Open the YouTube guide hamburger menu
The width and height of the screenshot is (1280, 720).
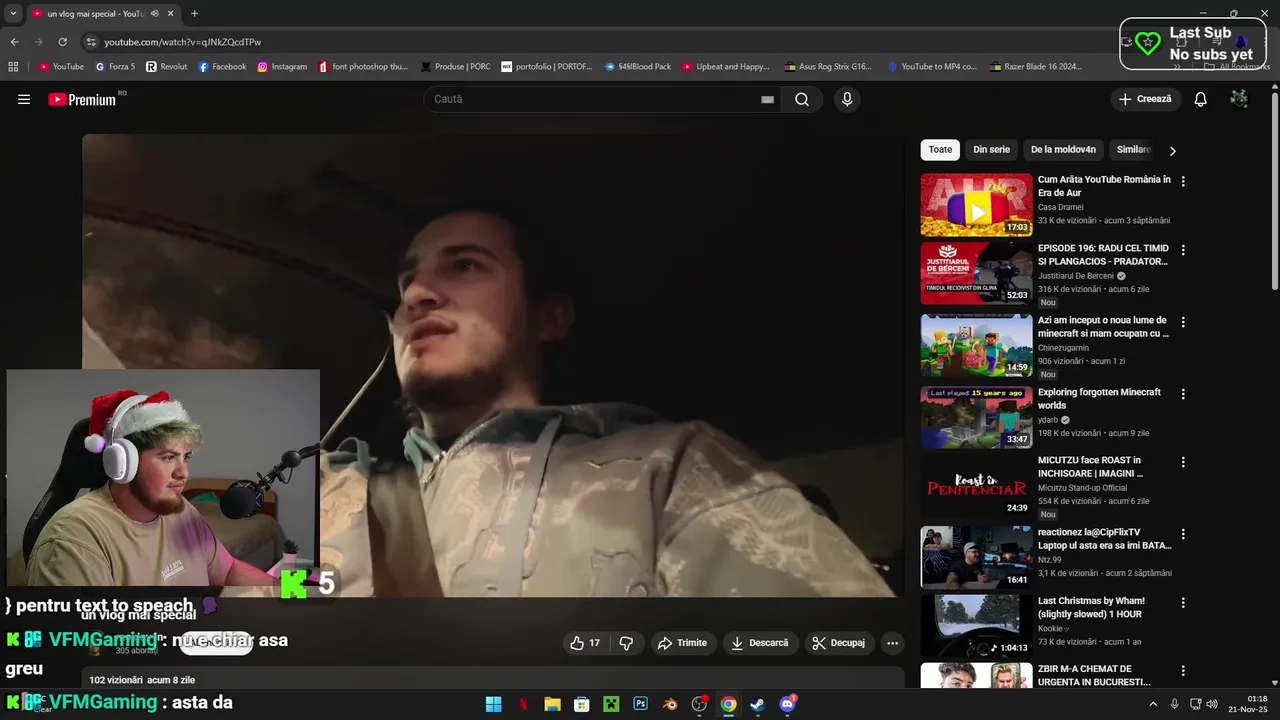pos(24,99)
